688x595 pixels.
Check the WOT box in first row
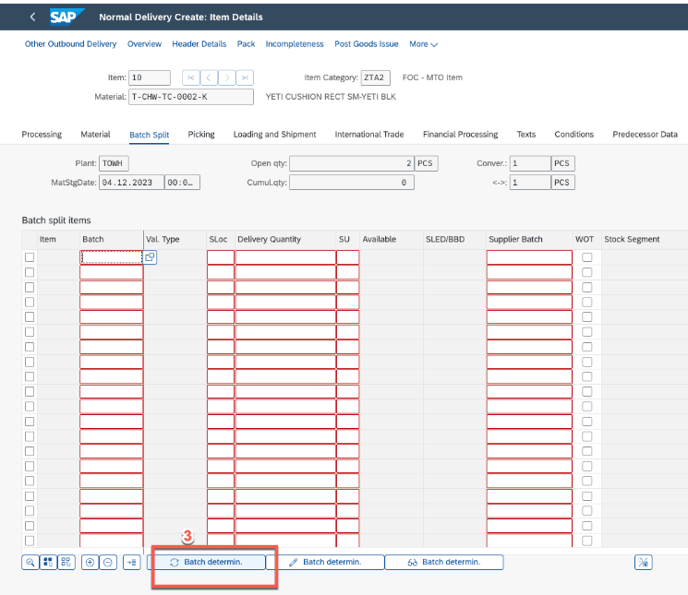click(587, 257)
